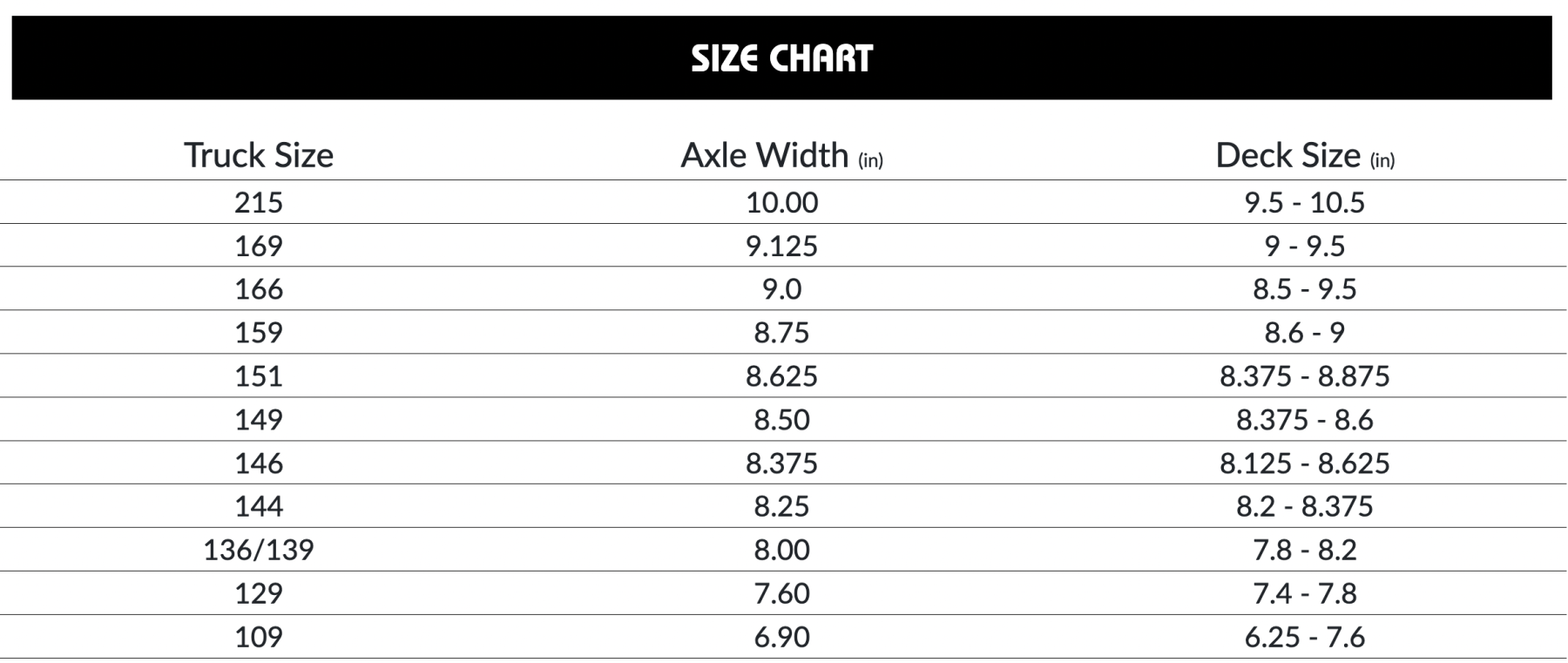Click the 8.50 axle width value
1568x663 pixels.
(781, 419)
